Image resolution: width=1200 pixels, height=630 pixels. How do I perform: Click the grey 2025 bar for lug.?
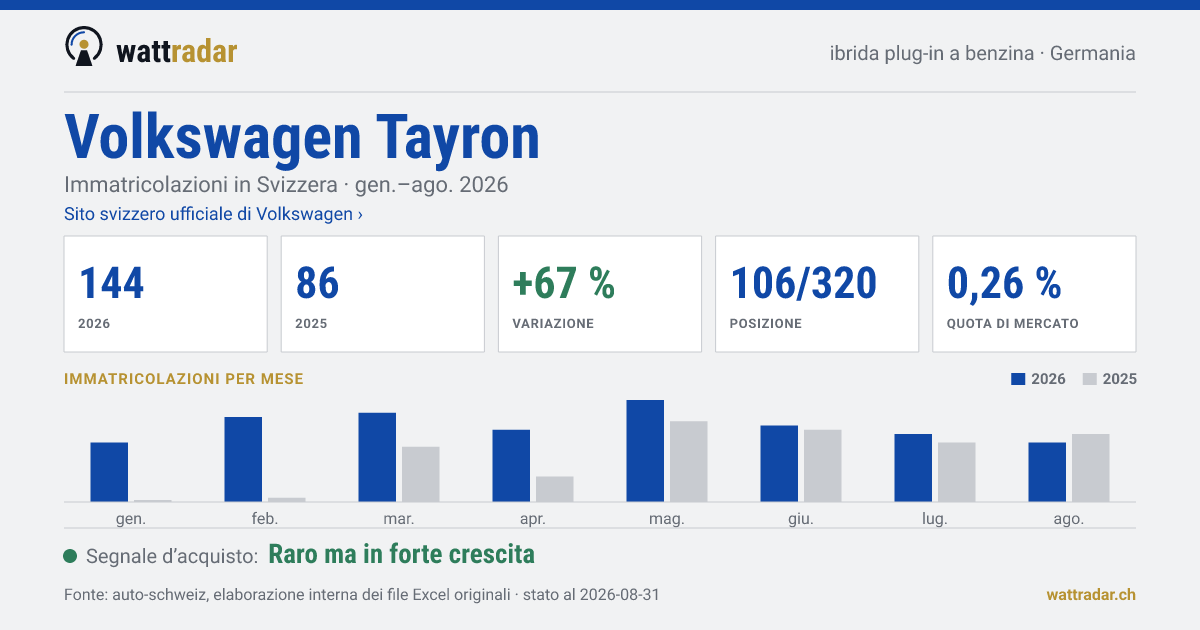pos(957,472)
